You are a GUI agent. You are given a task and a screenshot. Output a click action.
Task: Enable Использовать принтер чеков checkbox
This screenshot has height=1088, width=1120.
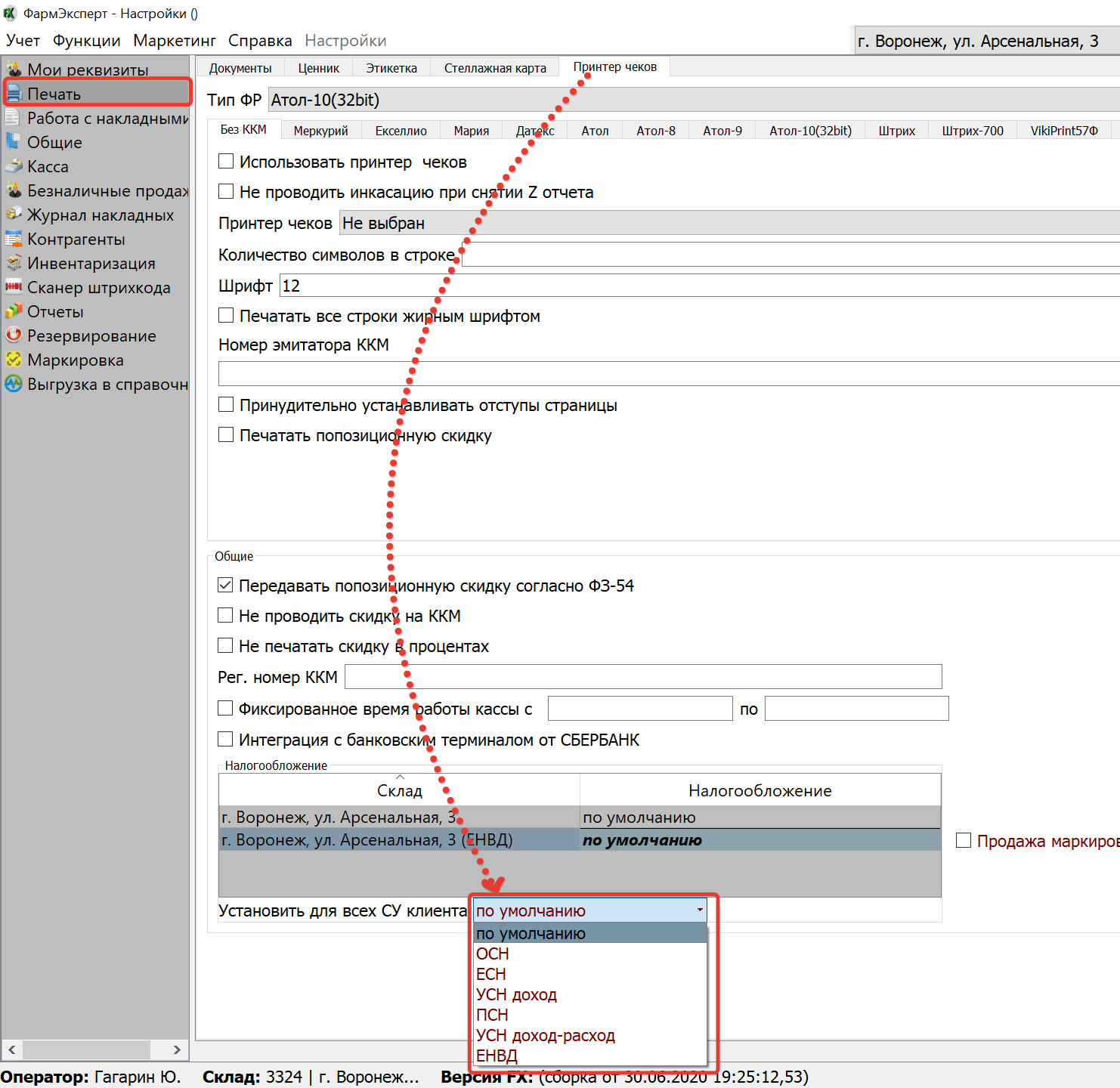(226, 162)
